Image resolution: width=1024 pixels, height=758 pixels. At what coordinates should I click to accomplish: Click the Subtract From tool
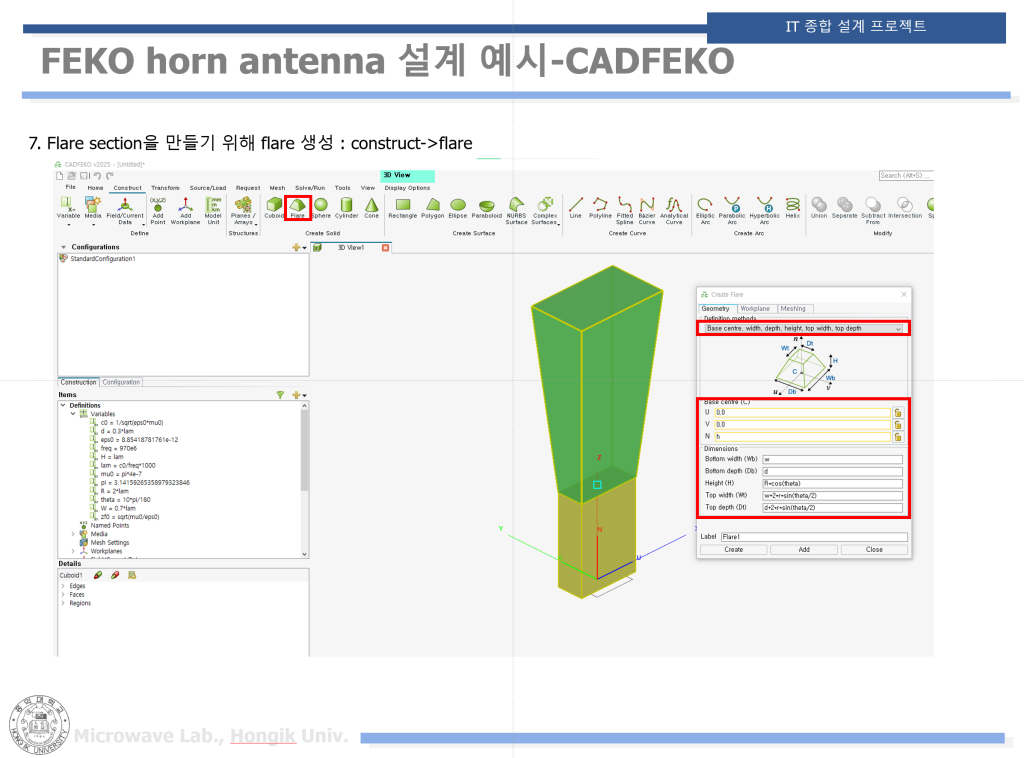tap(873, 211)
